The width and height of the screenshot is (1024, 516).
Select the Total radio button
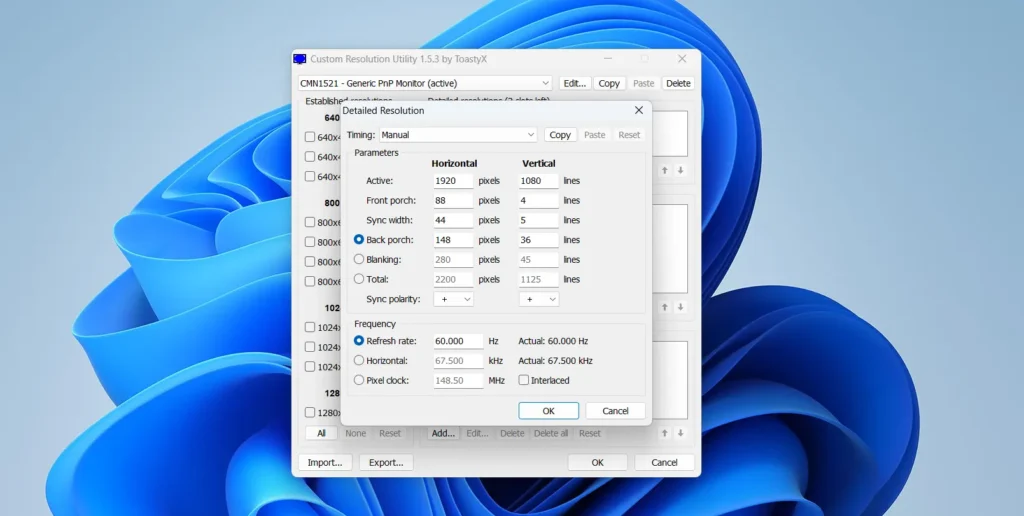point(359,279)
